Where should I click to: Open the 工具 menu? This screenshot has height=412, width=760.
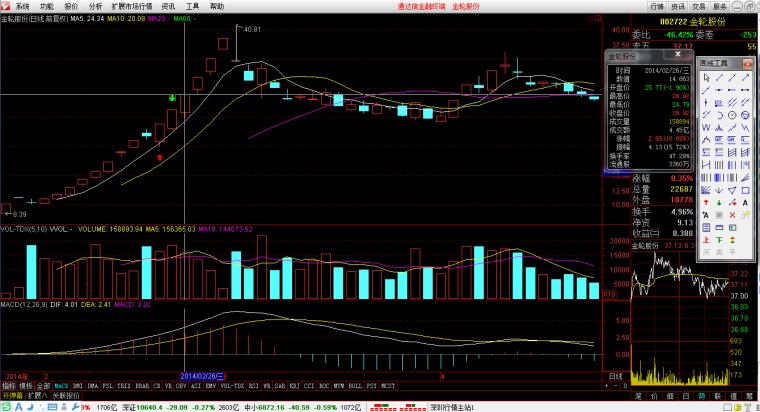point(192,6)
